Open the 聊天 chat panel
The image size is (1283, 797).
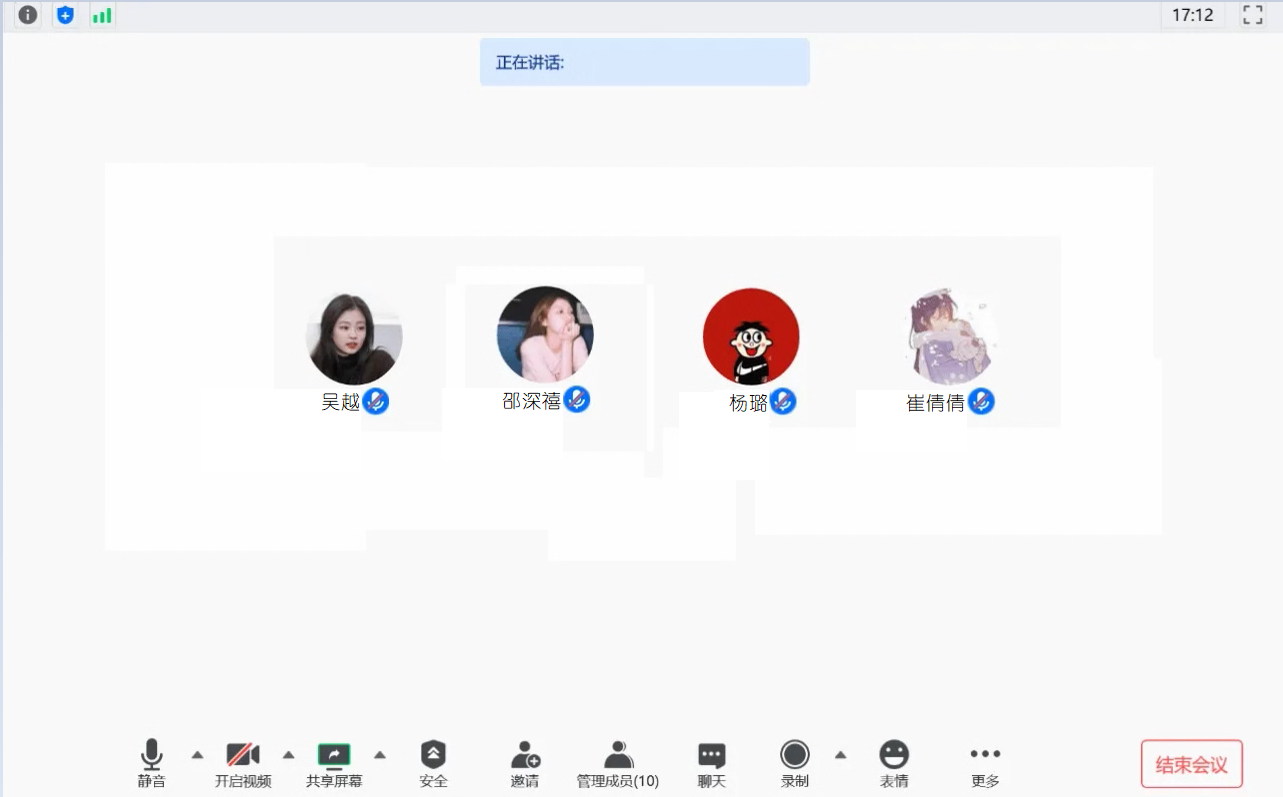click(x=711, y=764)
